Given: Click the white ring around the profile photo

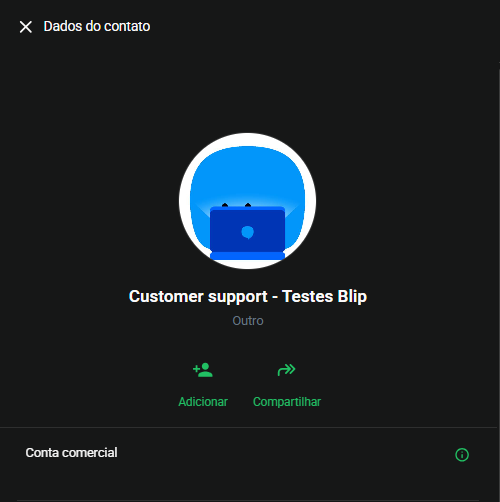Looking at the screenshot, I should [247, 139].
